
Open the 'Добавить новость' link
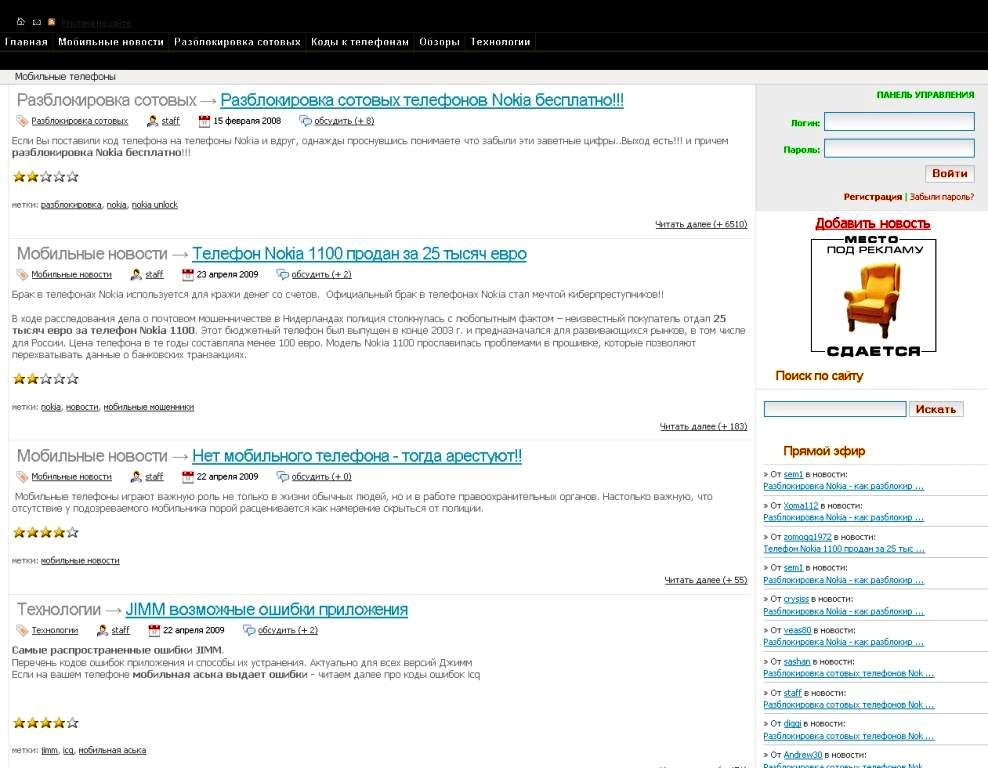[x=873, y=224]
